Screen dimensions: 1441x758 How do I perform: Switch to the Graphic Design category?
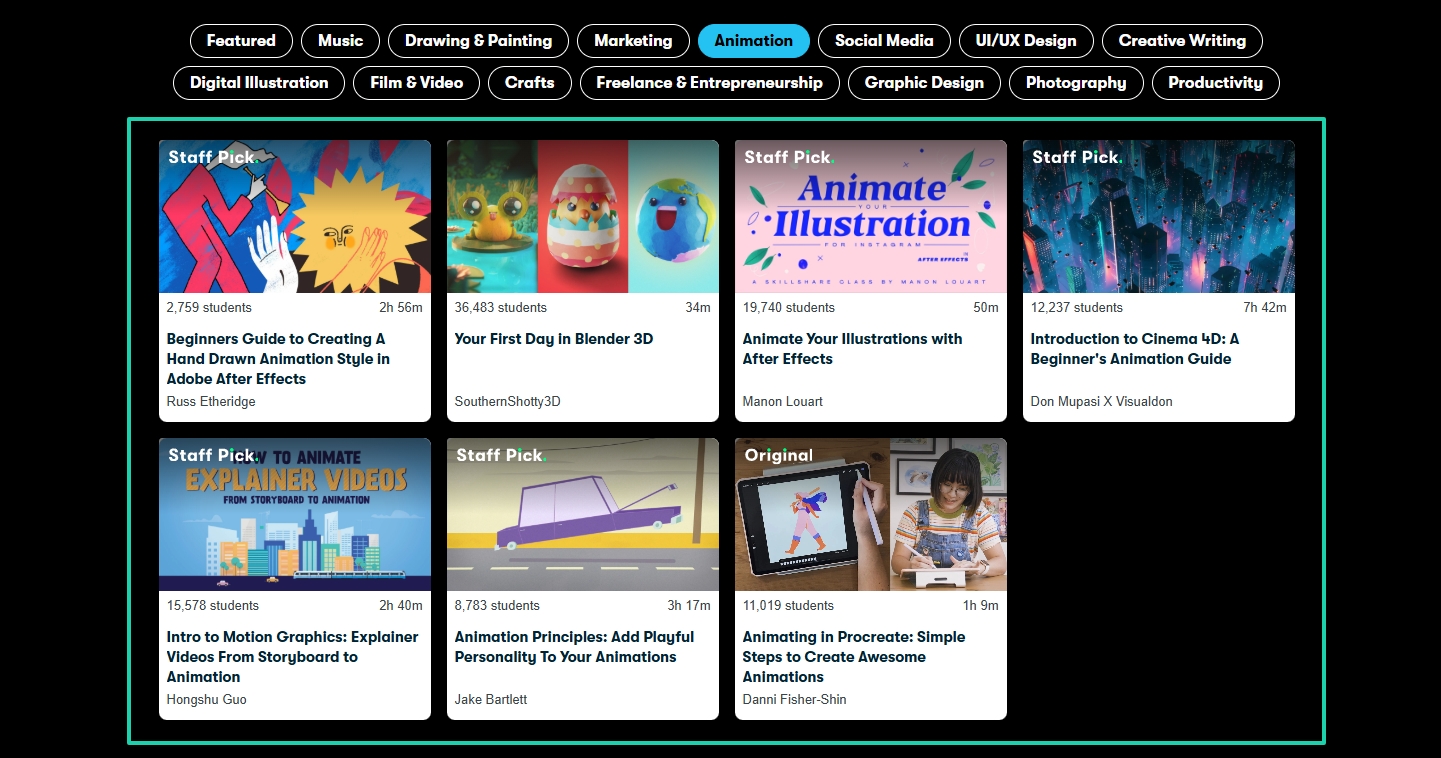click(924, 83)
